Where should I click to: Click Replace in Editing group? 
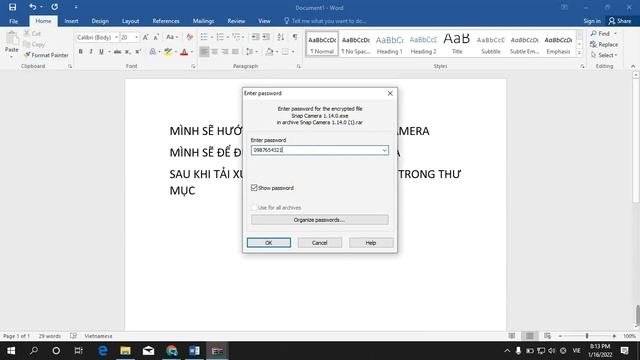[604, 44]
